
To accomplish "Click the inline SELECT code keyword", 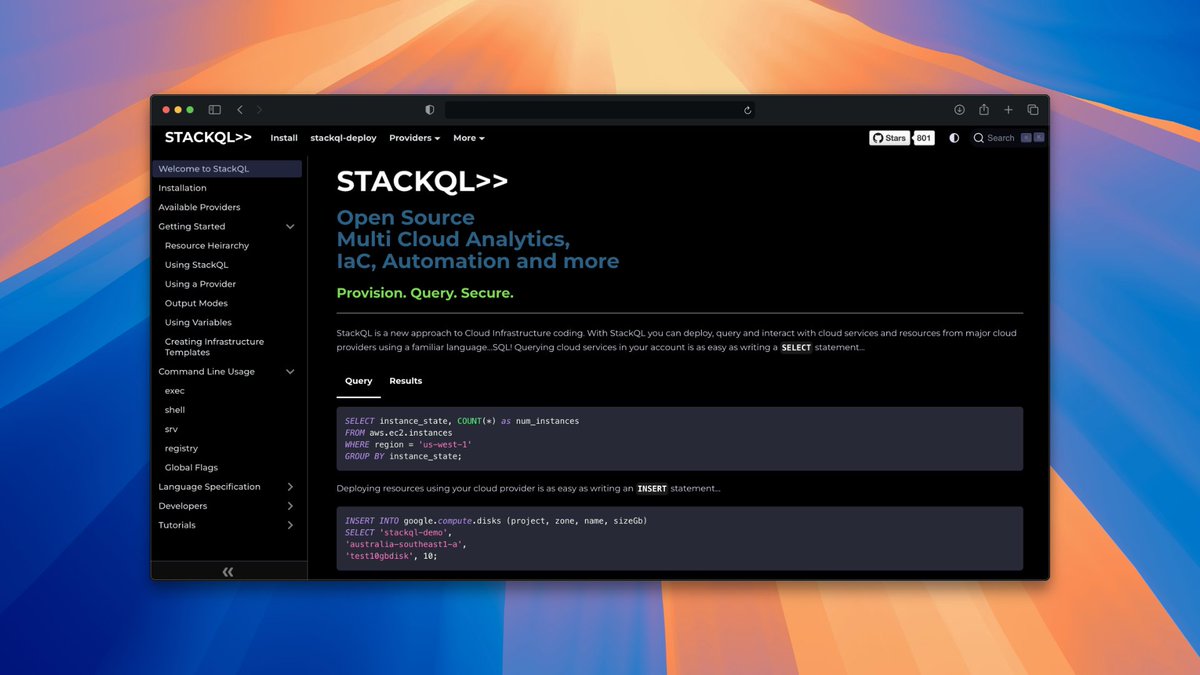I will pyautogui.click(x=796, y=347).
